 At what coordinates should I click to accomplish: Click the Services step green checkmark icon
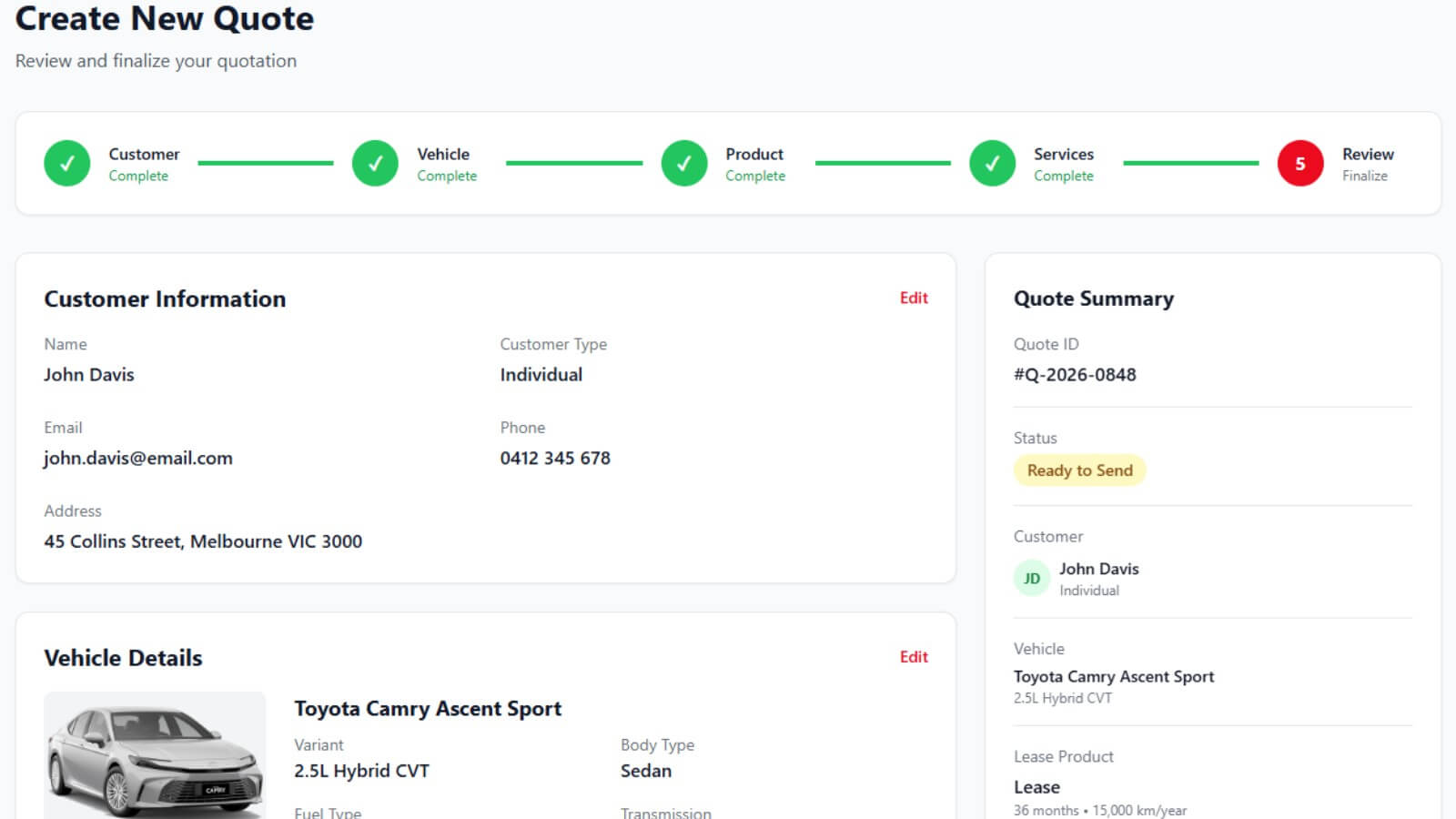pos(992,164)
